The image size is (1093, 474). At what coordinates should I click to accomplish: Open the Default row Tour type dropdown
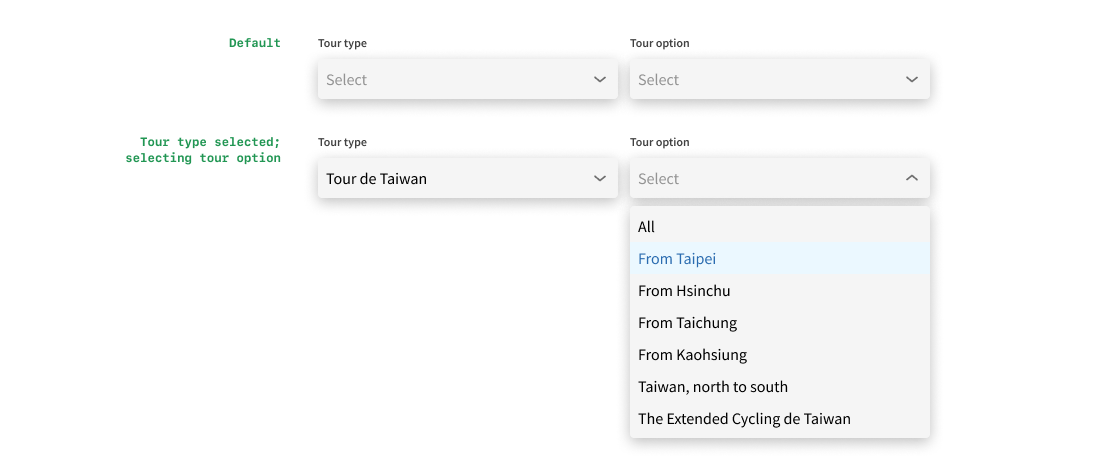(x=468, y=79)
